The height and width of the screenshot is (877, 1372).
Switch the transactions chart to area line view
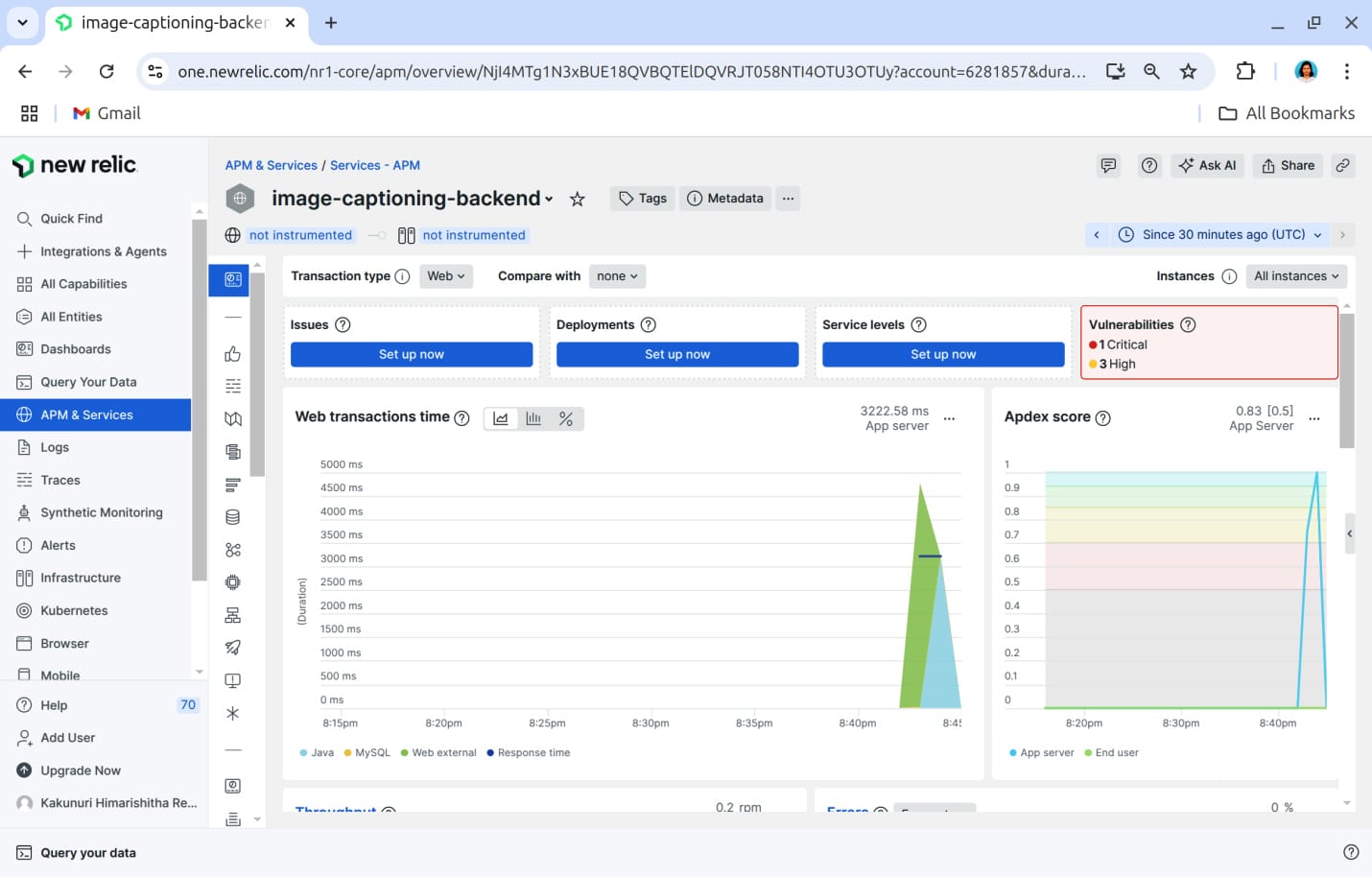click(501, 418)
